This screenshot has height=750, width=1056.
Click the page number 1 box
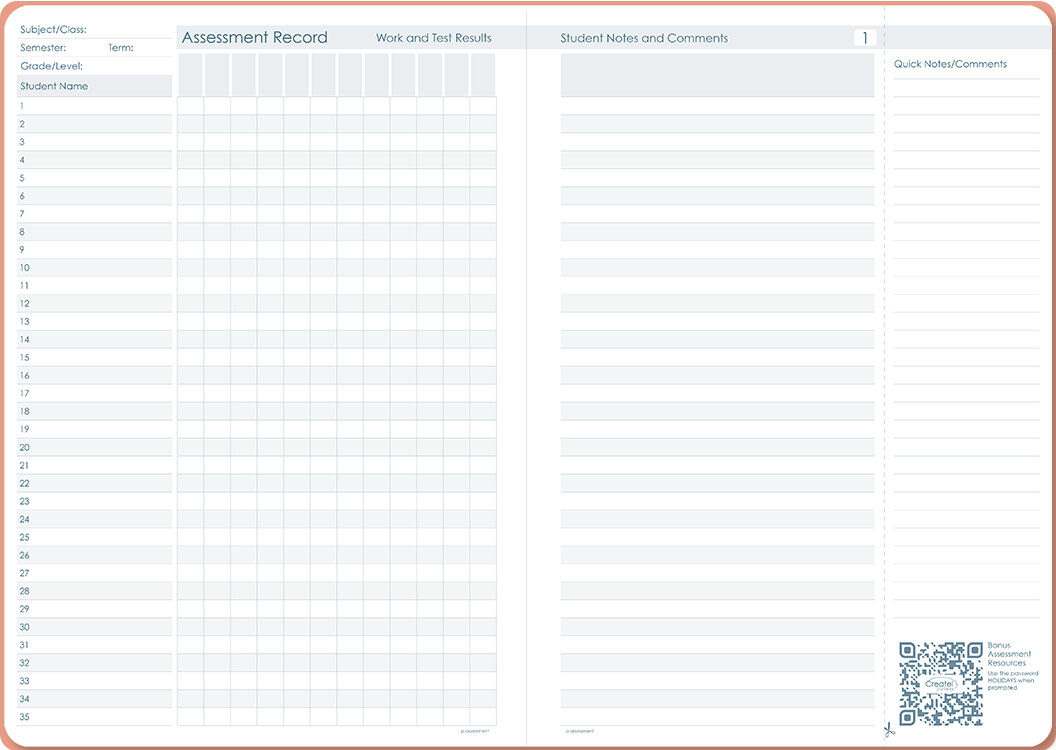865,38
